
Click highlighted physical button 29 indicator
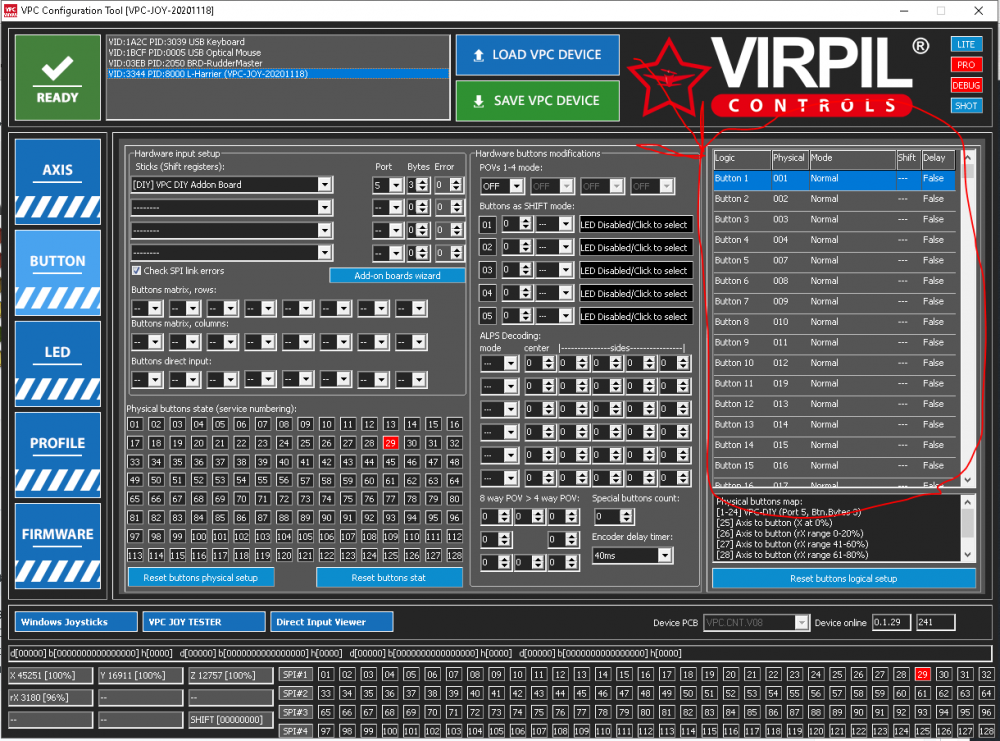click(x=390, y=443)
